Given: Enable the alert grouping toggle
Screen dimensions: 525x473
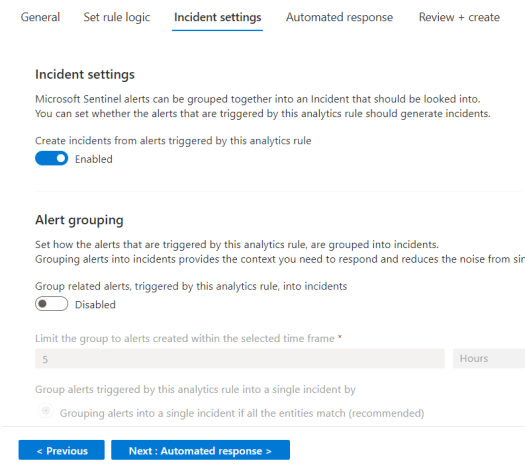Looking at the screenshot, I should click(52, 304).
